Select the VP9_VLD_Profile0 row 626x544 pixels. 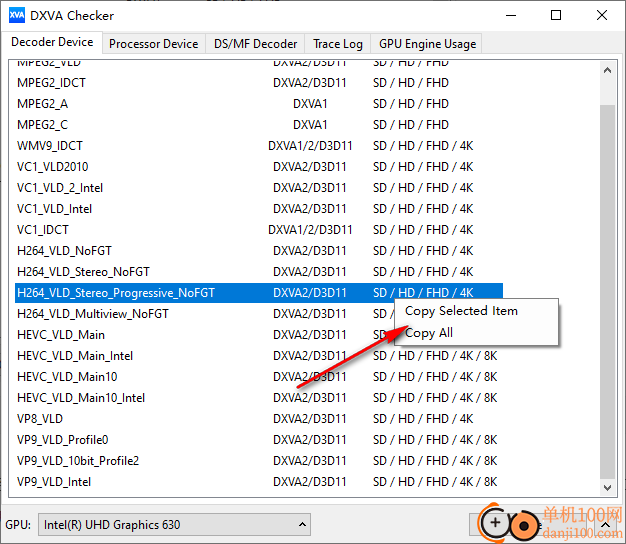point(259,440)
